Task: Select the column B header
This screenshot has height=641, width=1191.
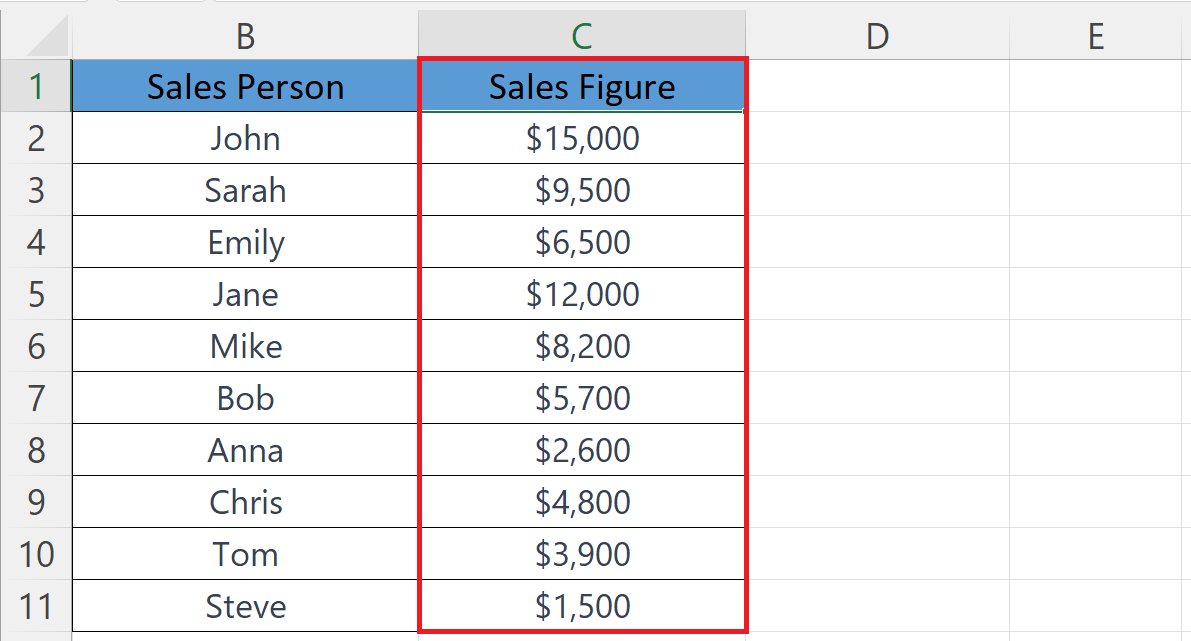Action: click(245, 36)
